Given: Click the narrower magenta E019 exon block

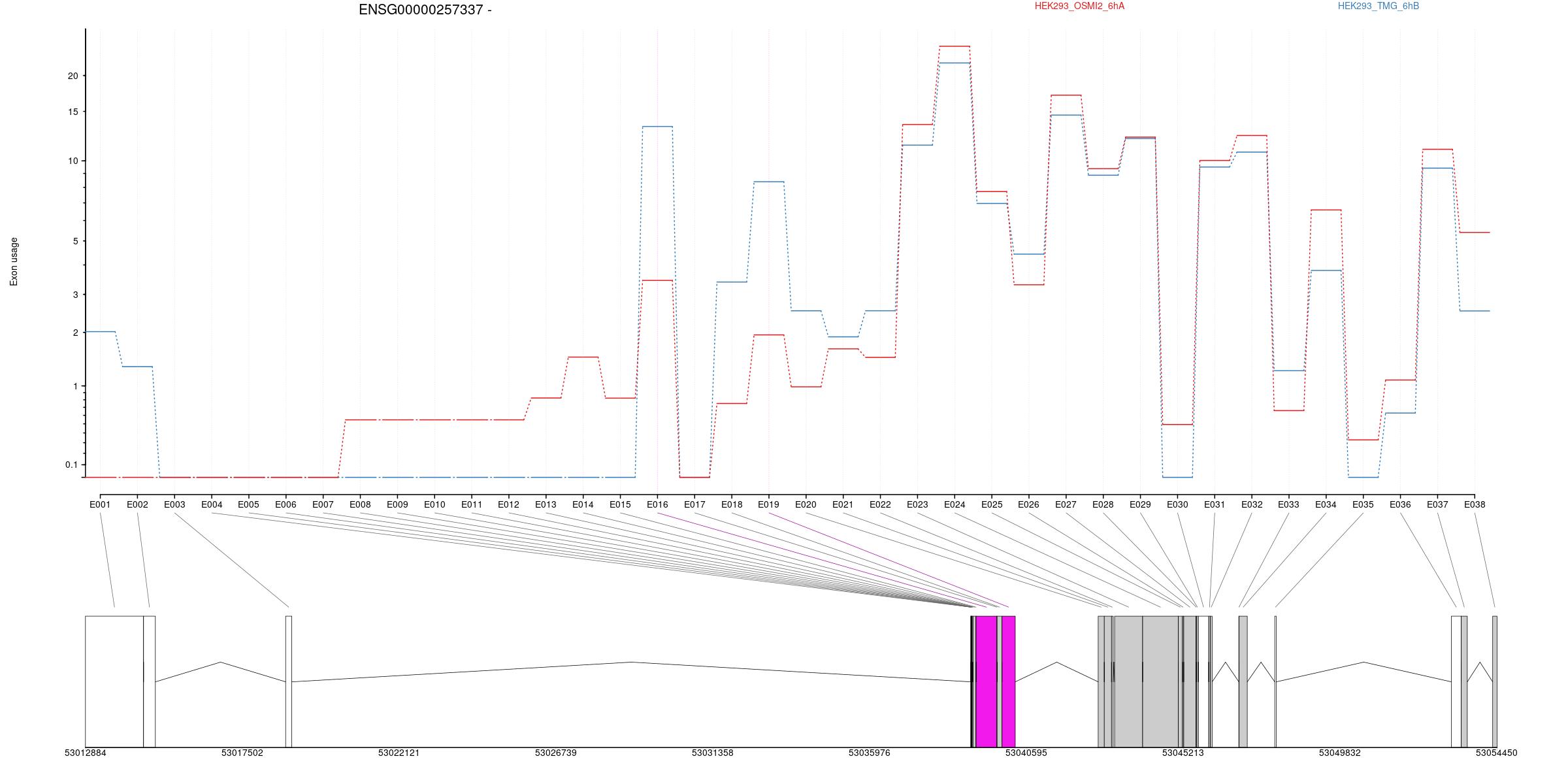Looking at the screenshot, I should pyautogui.click(x=1008, y=681).
